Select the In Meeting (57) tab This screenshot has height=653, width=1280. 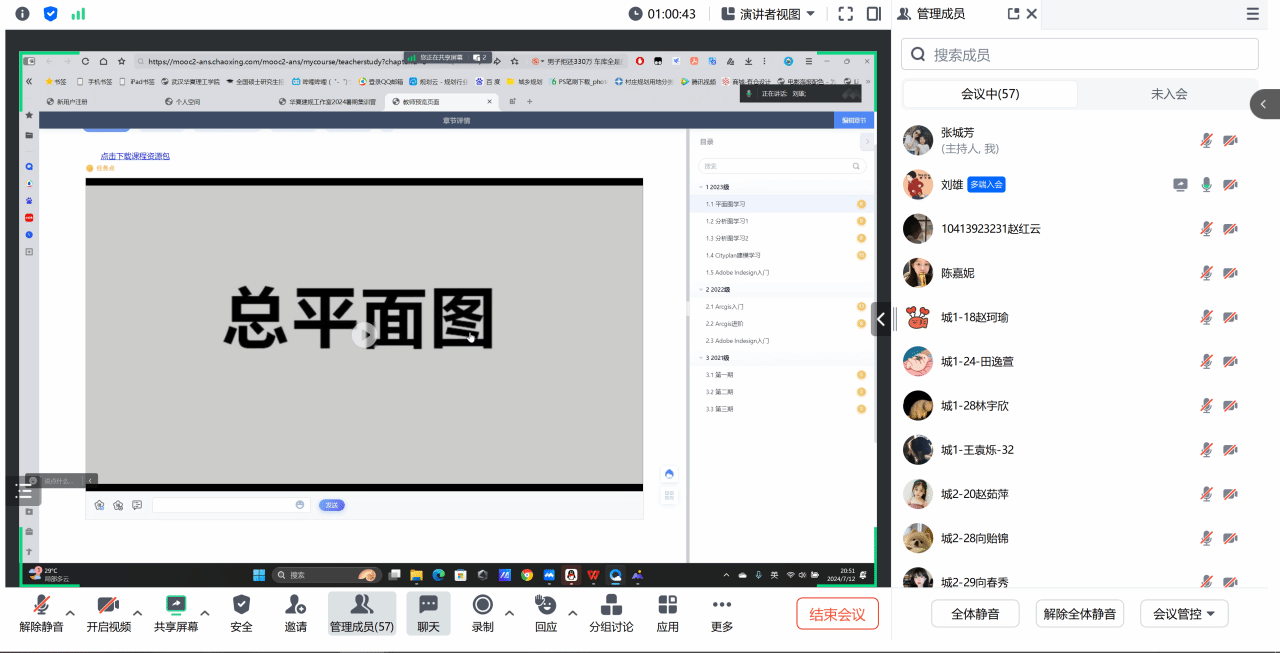point(990,94)
